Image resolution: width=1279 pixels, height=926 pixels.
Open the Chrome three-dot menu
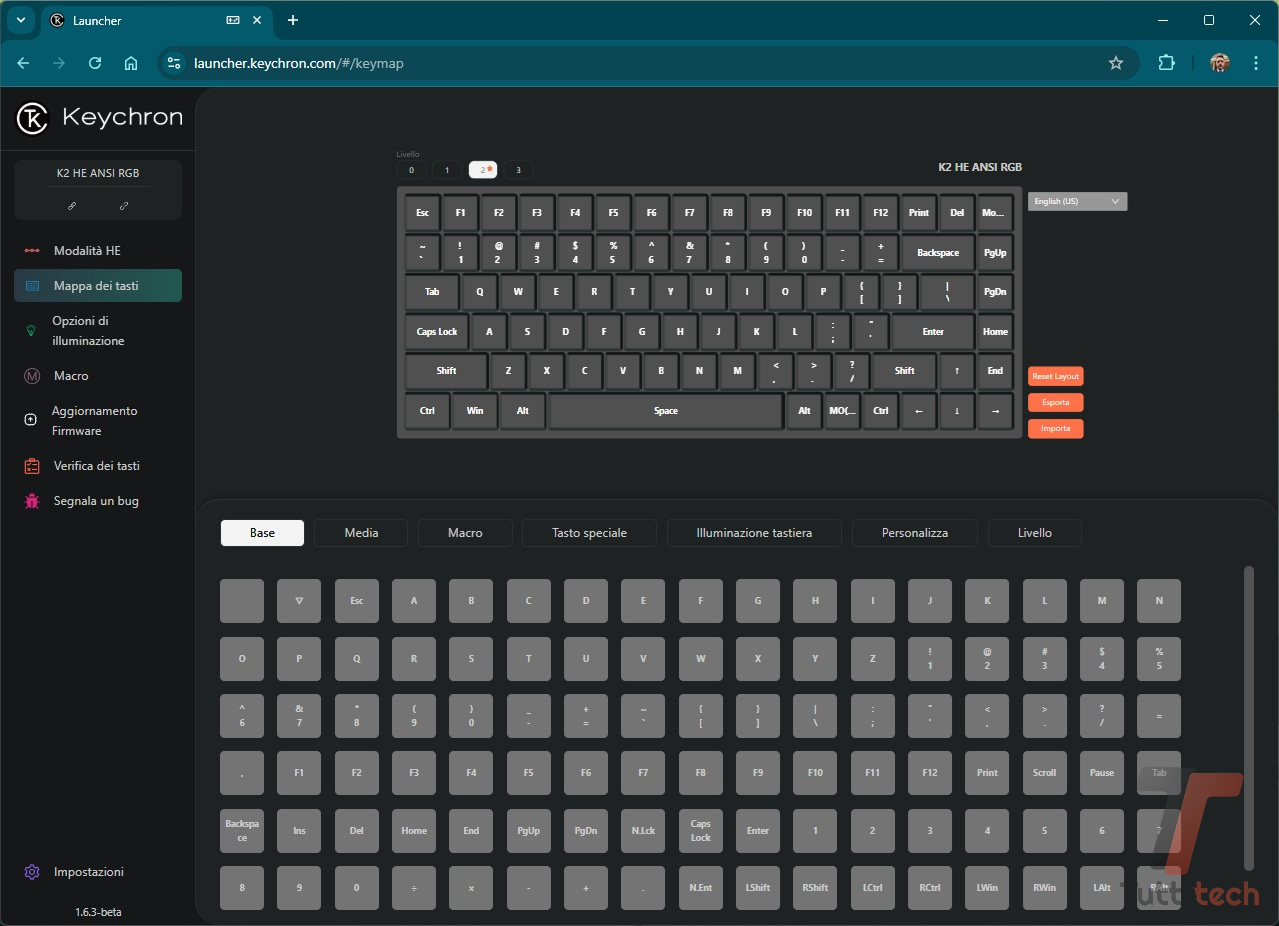pos(1256,63)
